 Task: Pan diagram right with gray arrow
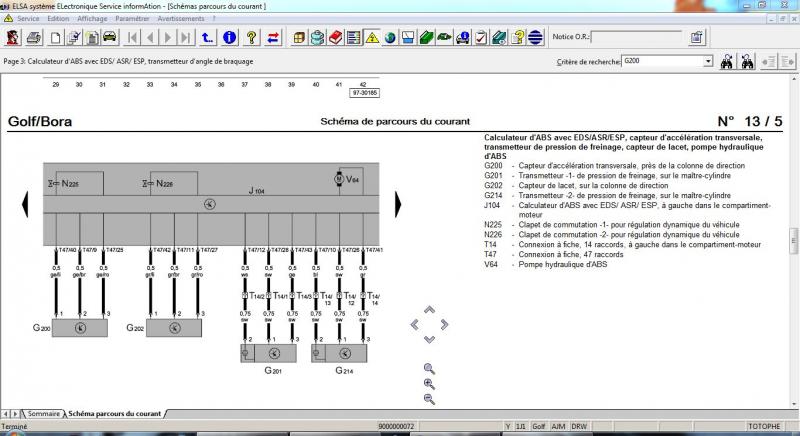pos(444,324)
